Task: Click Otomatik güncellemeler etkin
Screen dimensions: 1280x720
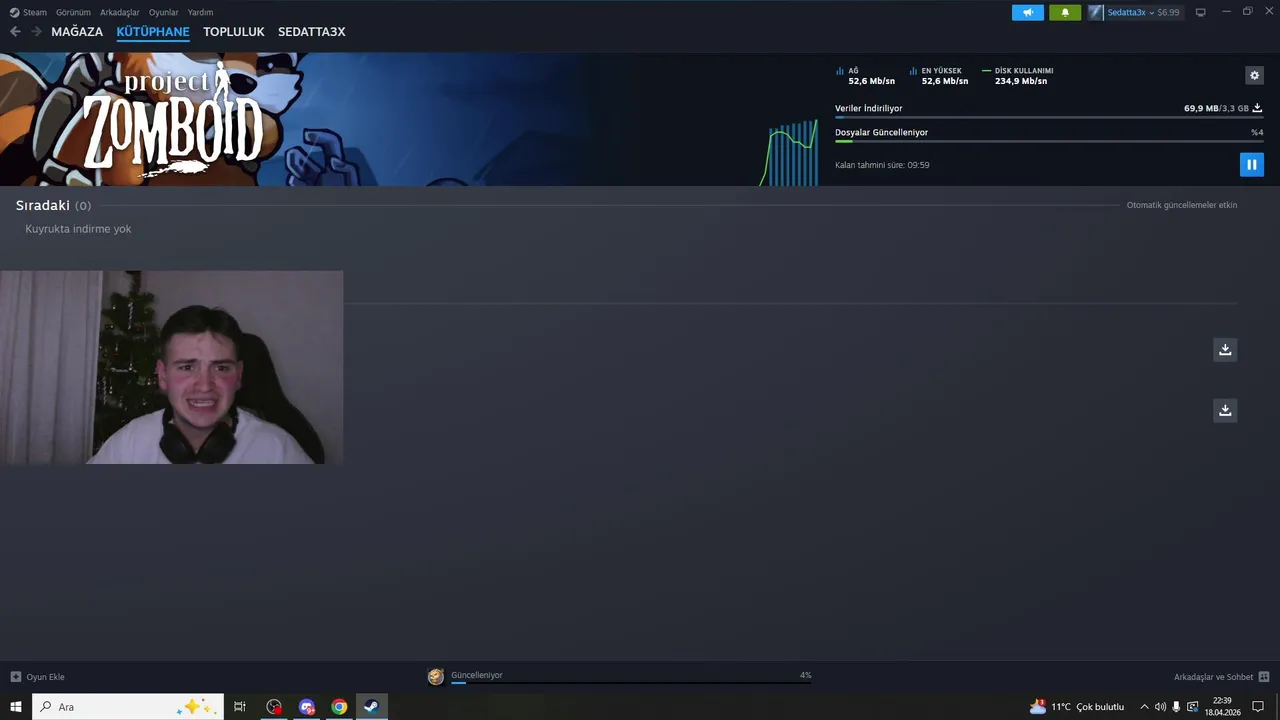Action: [1182, 205]
